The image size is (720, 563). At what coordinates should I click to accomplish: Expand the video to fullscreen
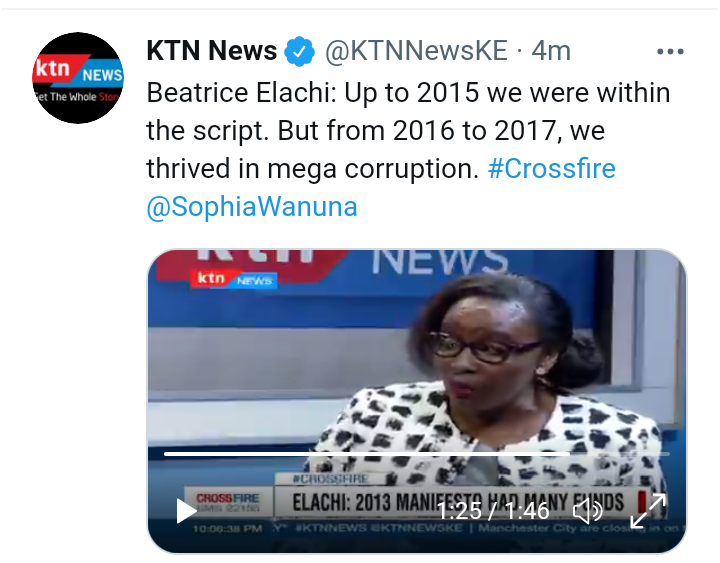coord(648,511)
